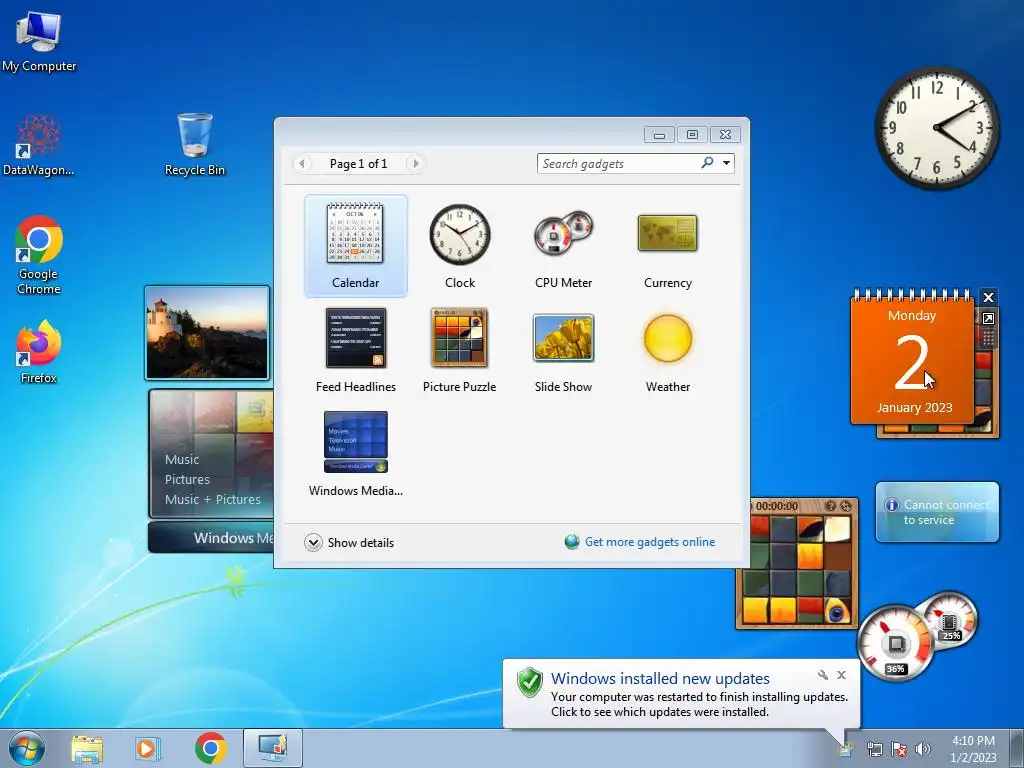Image resolution: width=1024 pixels, height=768 pixels.
Task: Click the memory gauge showing 25%
Action: [950, 621]
